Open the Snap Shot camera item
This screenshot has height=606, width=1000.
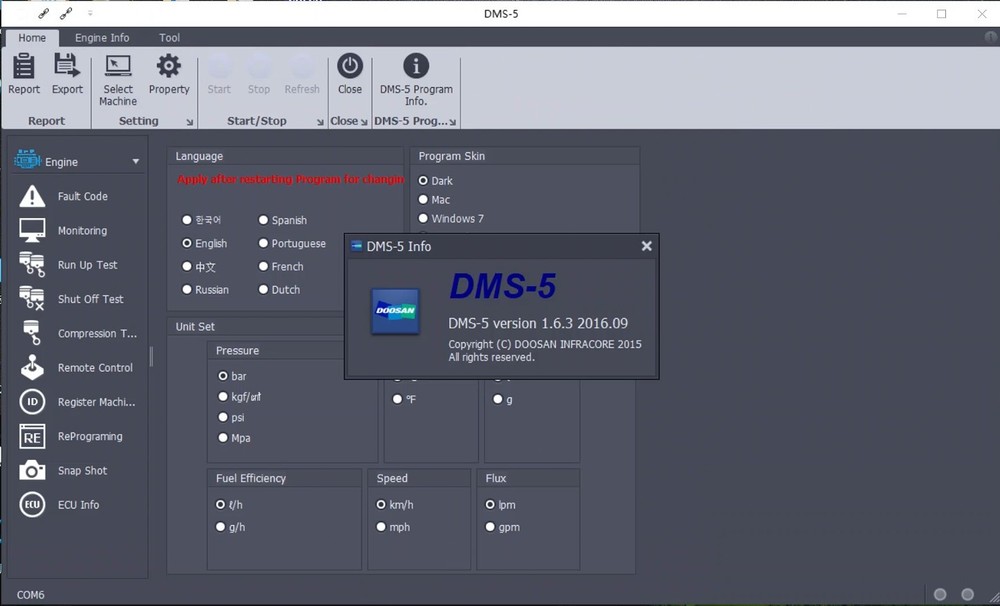point(81,471)
